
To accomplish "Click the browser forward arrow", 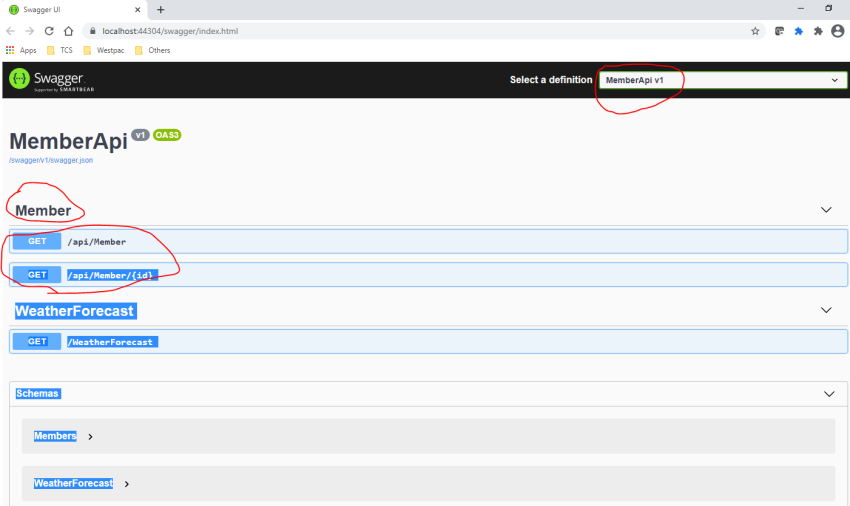I will [30, 31].
